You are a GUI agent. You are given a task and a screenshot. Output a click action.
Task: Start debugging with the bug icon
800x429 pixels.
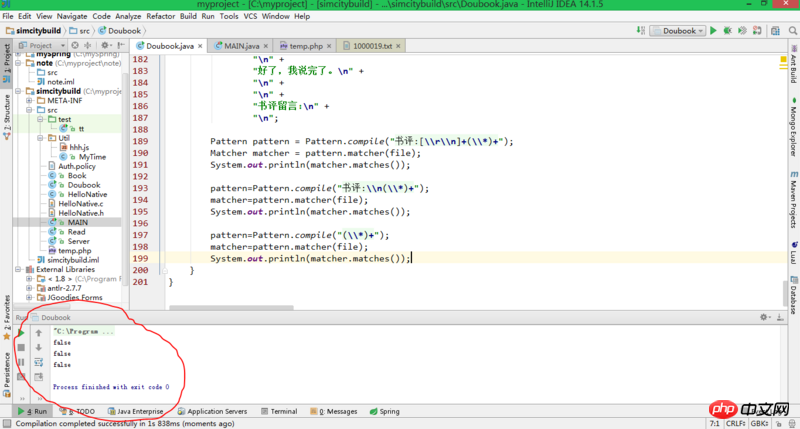point(728,31)
